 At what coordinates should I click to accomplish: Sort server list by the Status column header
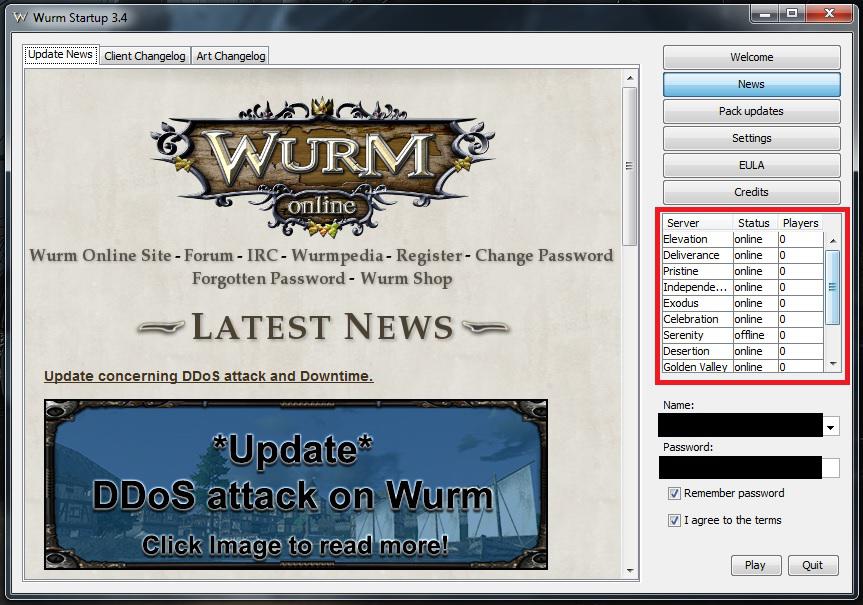(755, 223)
